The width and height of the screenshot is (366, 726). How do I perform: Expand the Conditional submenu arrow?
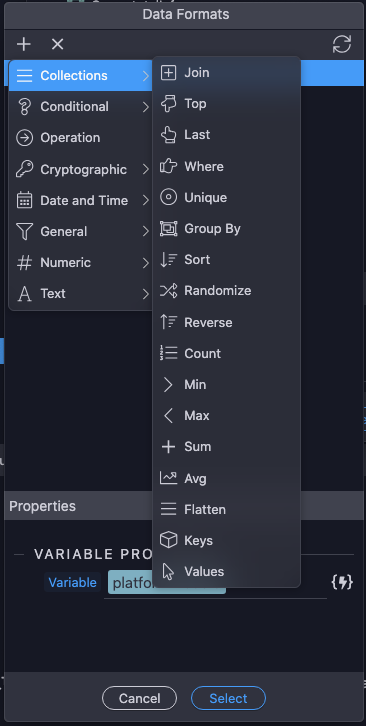[x=145, y=107]
